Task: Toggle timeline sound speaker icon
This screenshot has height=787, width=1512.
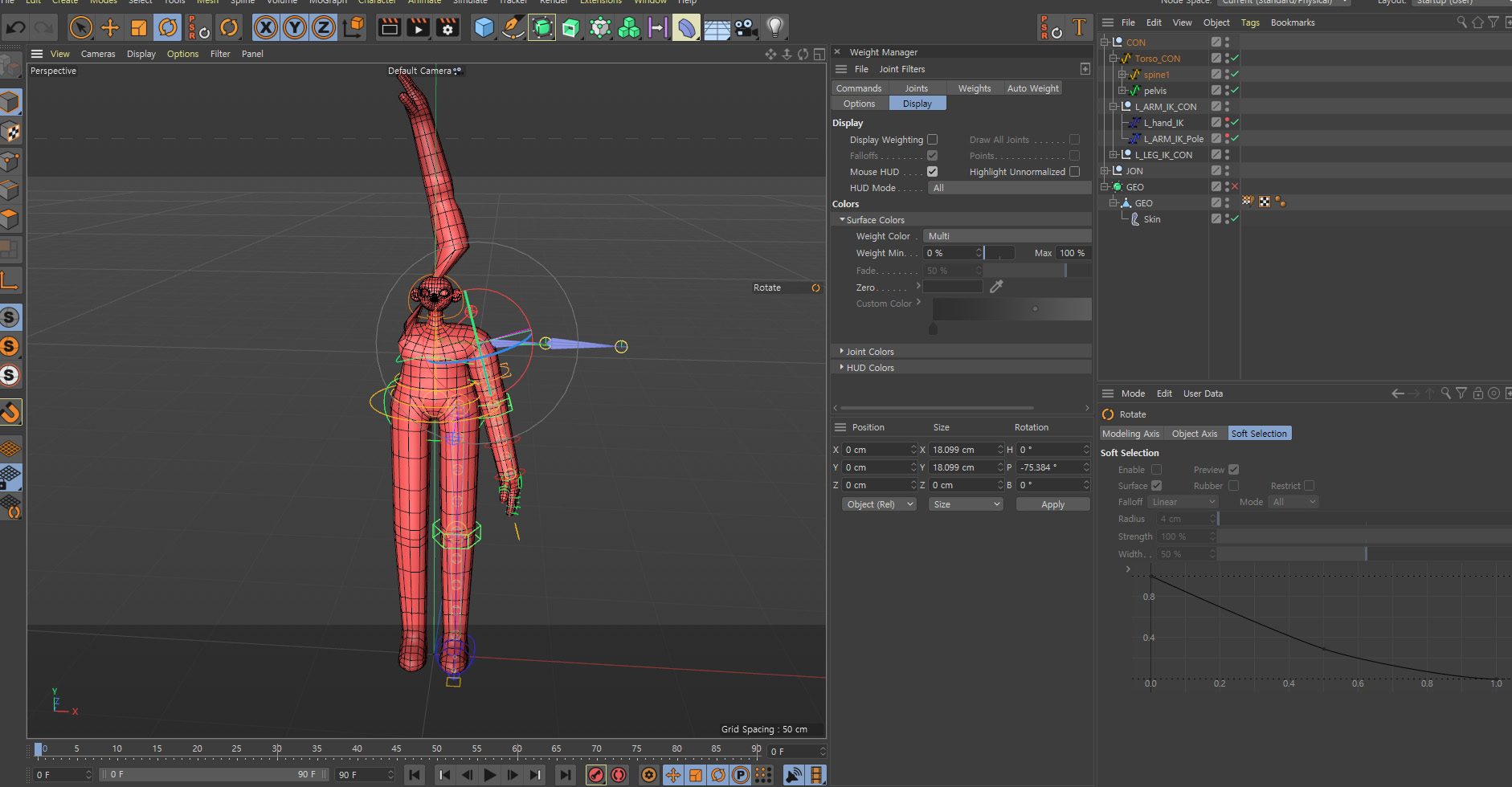Action: 793,775
